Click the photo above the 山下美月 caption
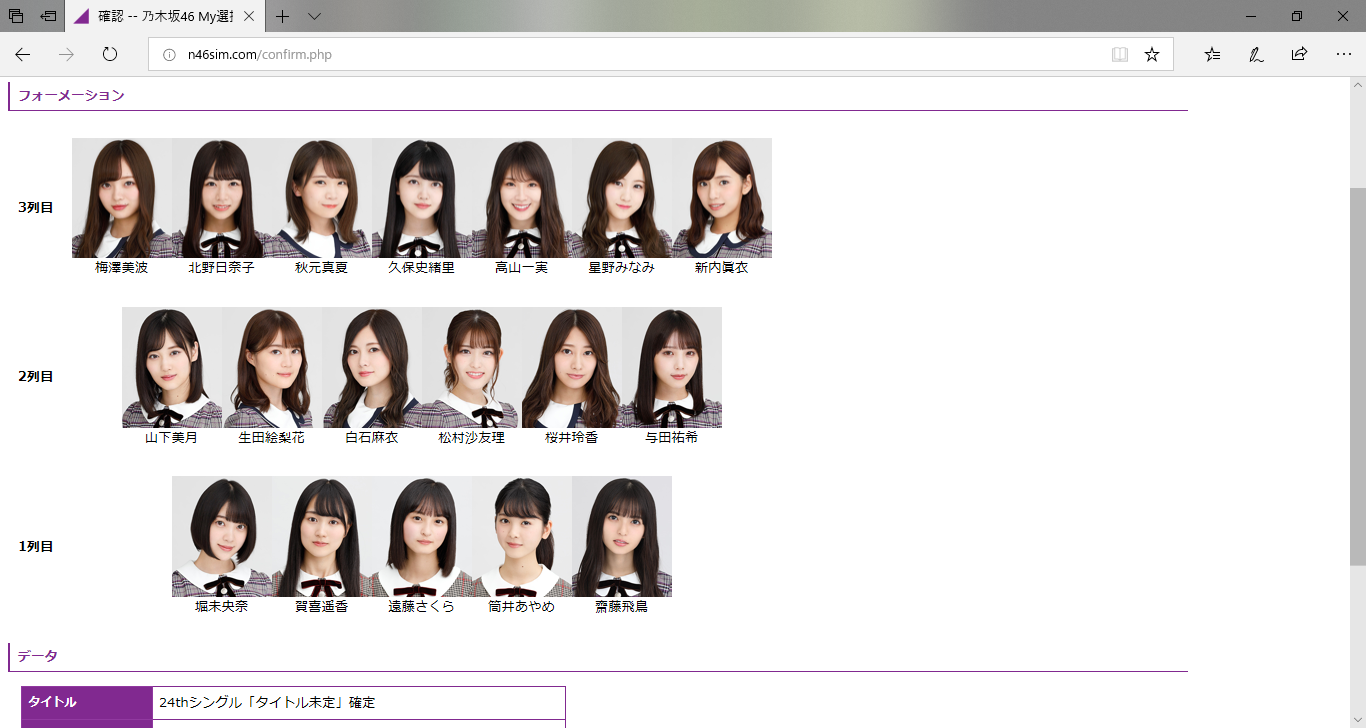The height and width of the screenshot is (728, 1366). coord(172,367)
